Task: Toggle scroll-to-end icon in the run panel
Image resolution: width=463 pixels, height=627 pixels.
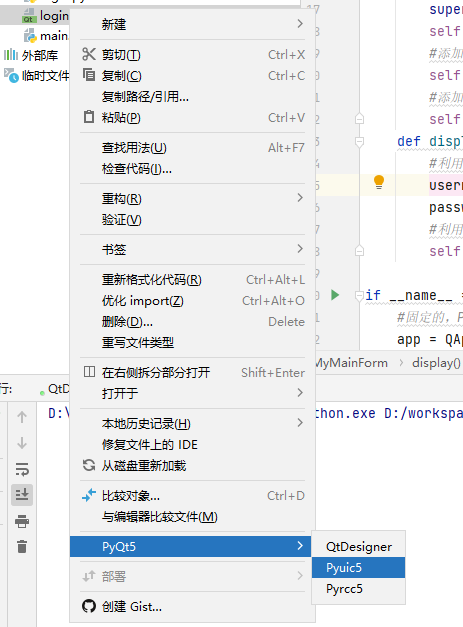Action: coord(22,495)
